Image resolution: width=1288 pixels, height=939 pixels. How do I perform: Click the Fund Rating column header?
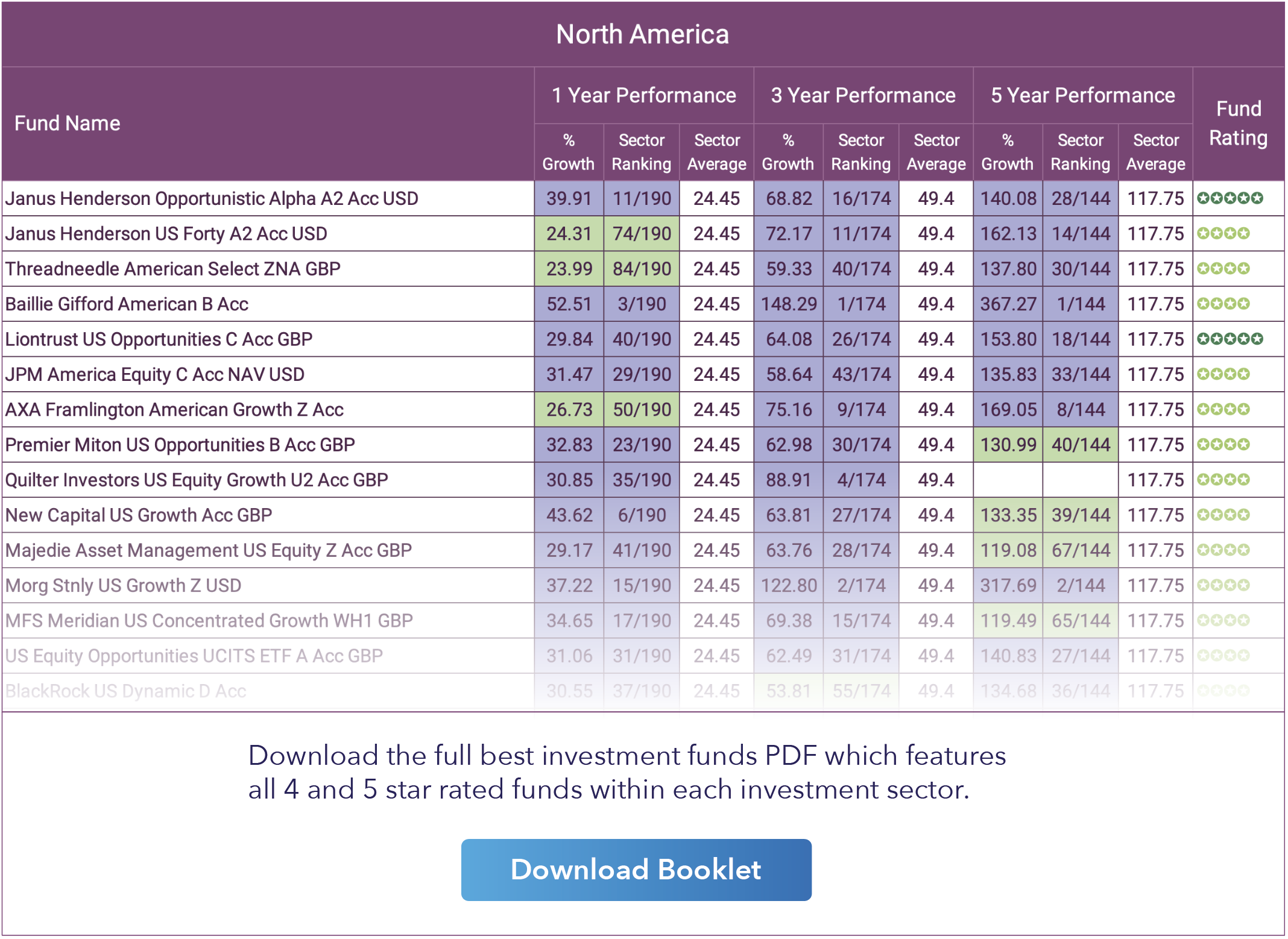[x=1238, y=124]
